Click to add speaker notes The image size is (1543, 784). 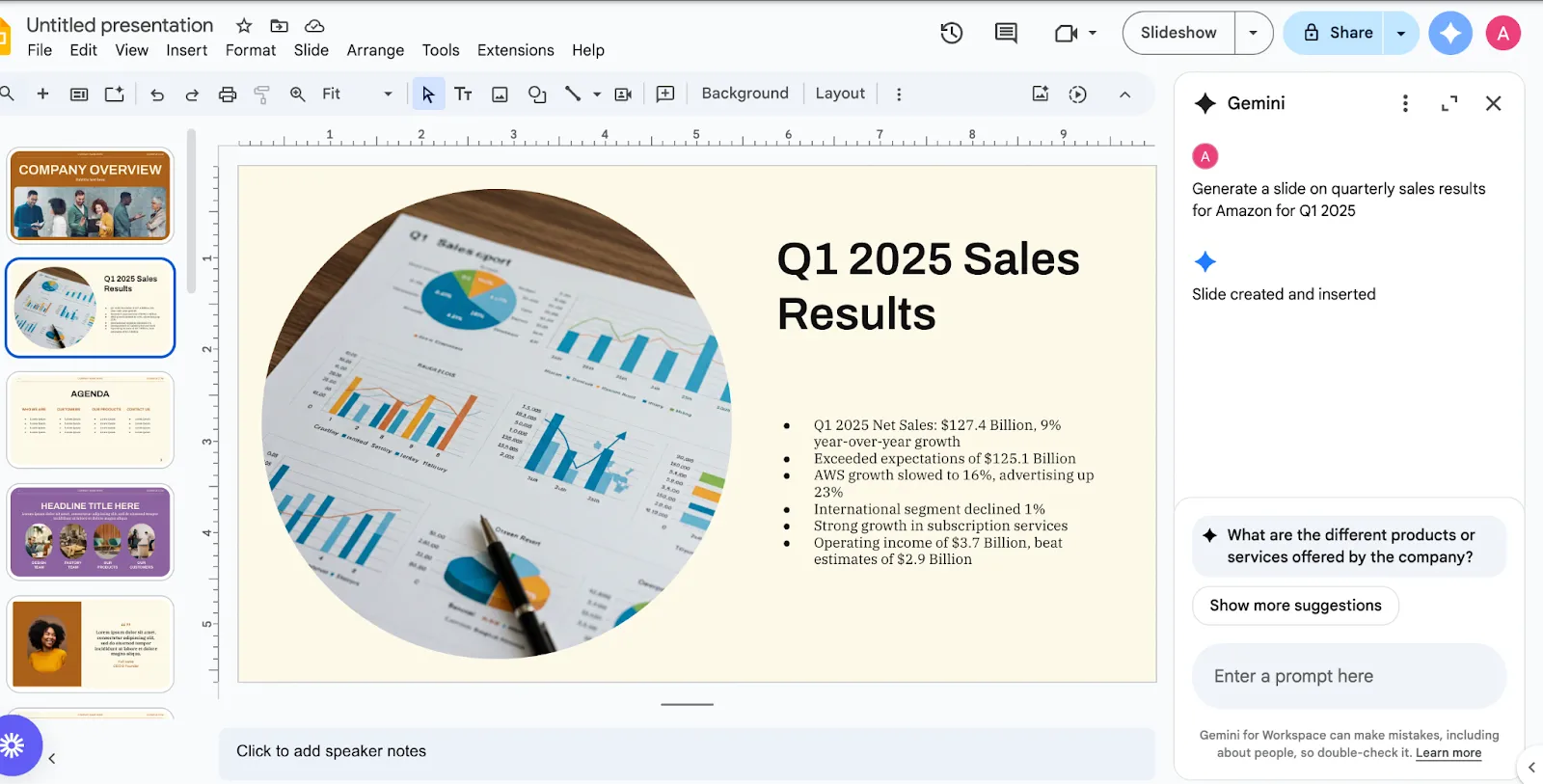687,751
